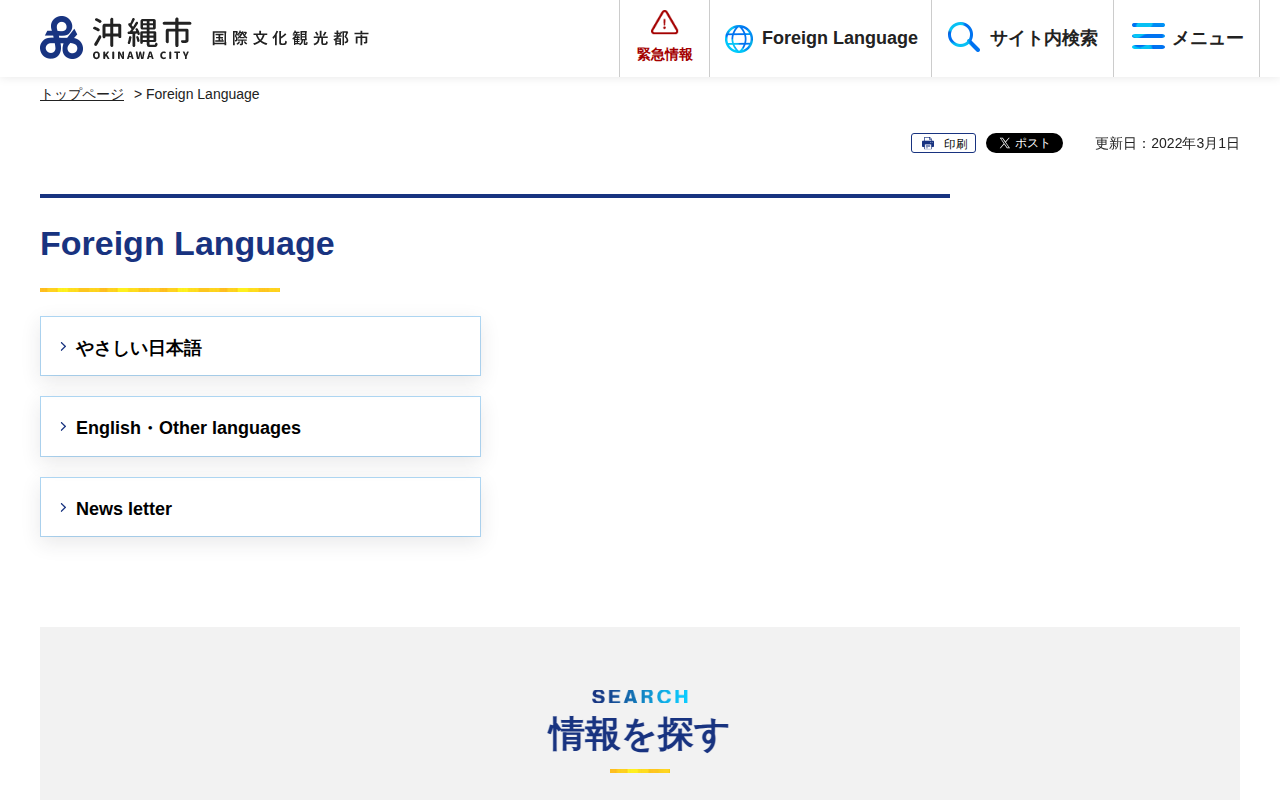1280x800 pixels.
Task: Open the News letter link
Action: [124, 509]
